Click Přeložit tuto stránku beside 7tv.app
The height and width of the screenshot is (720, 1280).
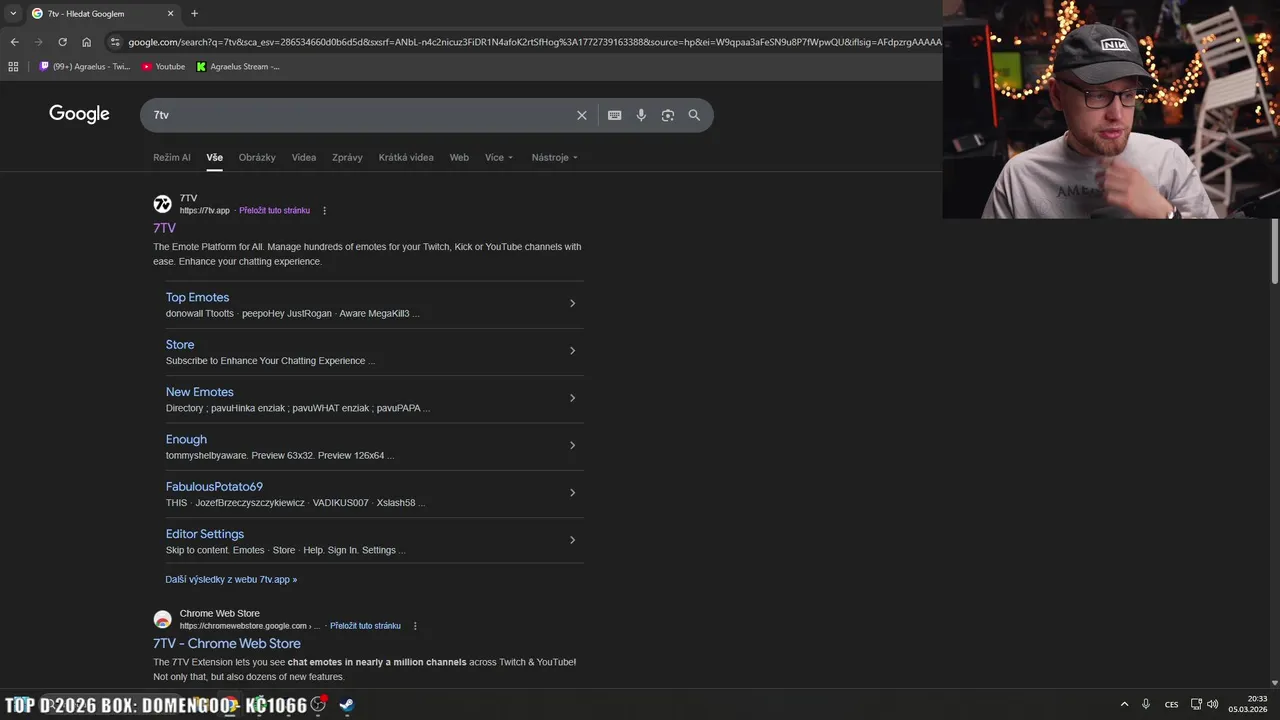(x=274, y=211)
